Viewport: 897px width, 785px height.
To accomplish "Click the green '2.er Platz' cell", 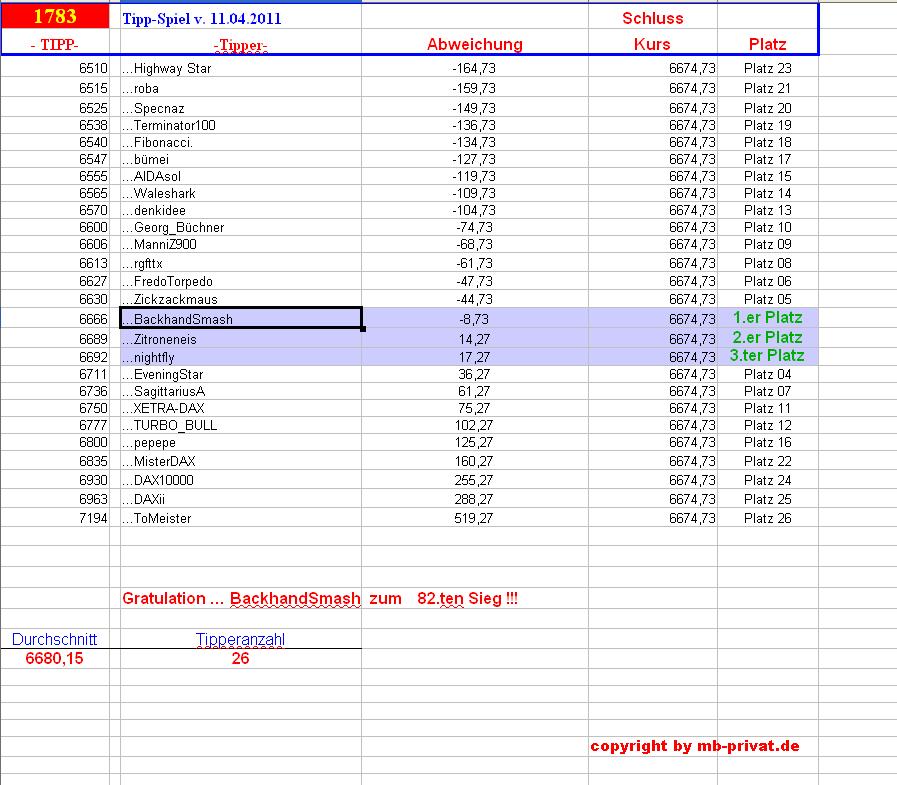I will (768, 338).
